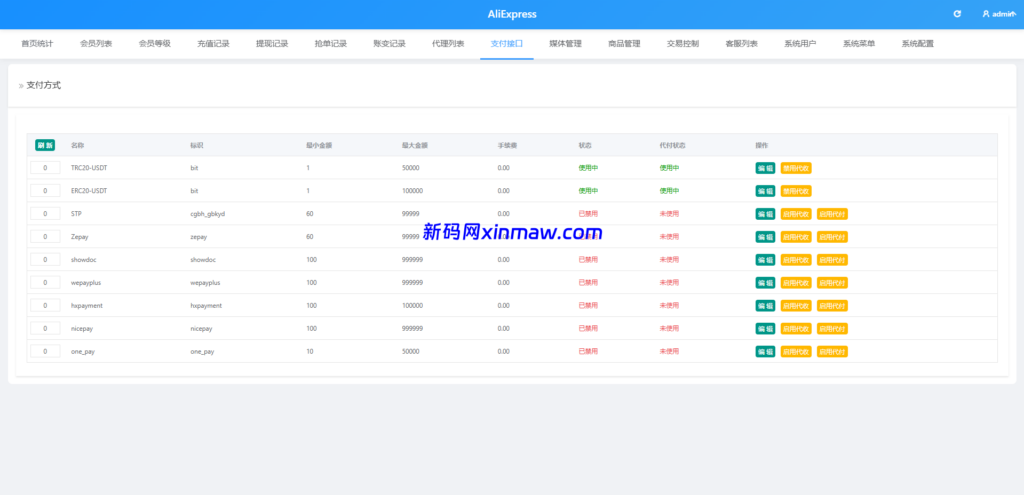Click the sort input for nicepay
1024x495 pixels.
[x=46, y=328]
